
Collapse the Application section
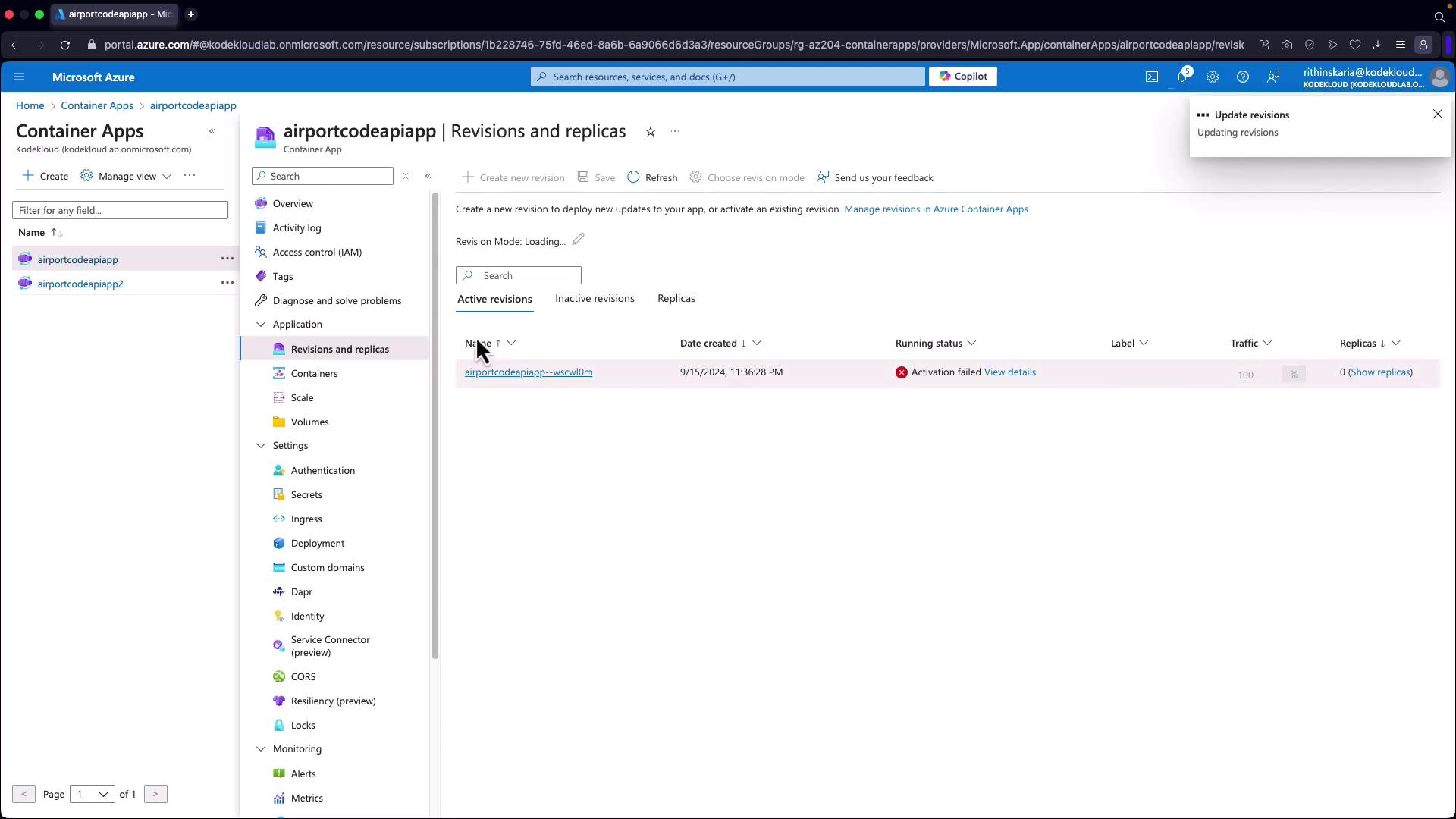pos(261,324)
